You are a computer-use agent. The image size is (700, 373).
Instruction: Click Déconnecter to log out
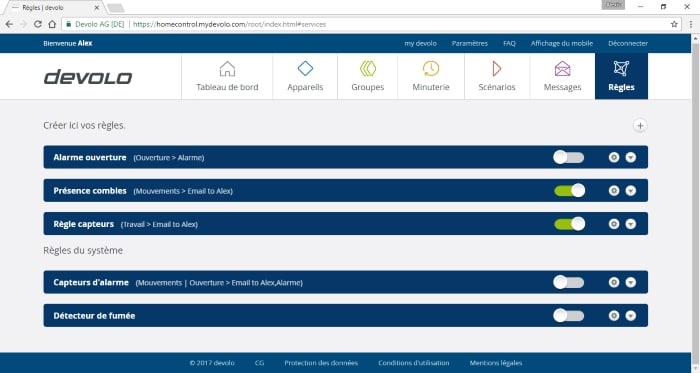(x=628, y=43)
